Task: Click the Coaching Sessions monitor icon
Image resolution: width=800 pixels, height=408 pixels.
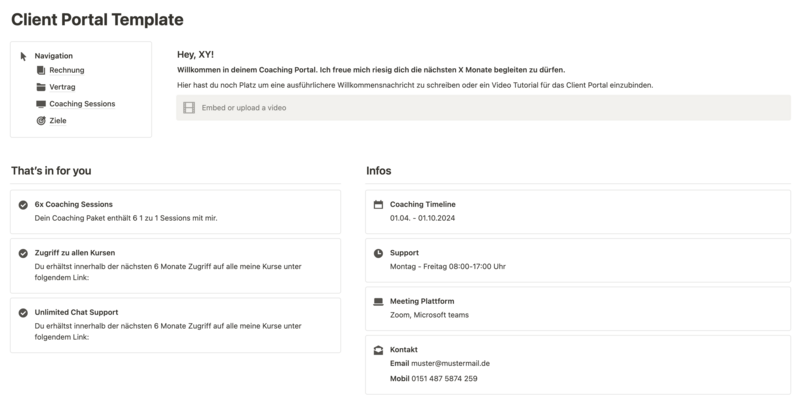Action: [41, 104]
